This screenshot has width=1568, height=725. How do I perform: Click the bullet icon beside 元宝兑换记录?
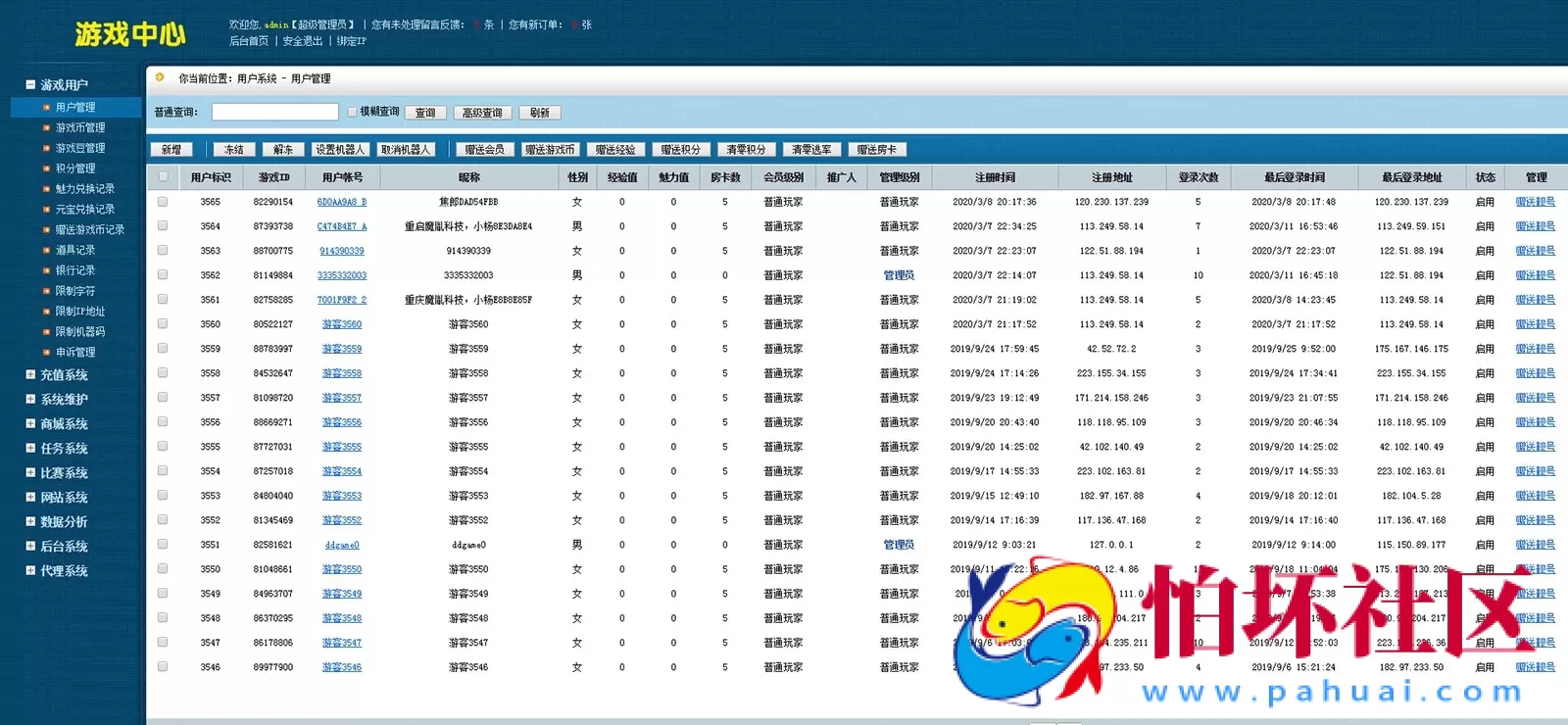coord(46,210)
